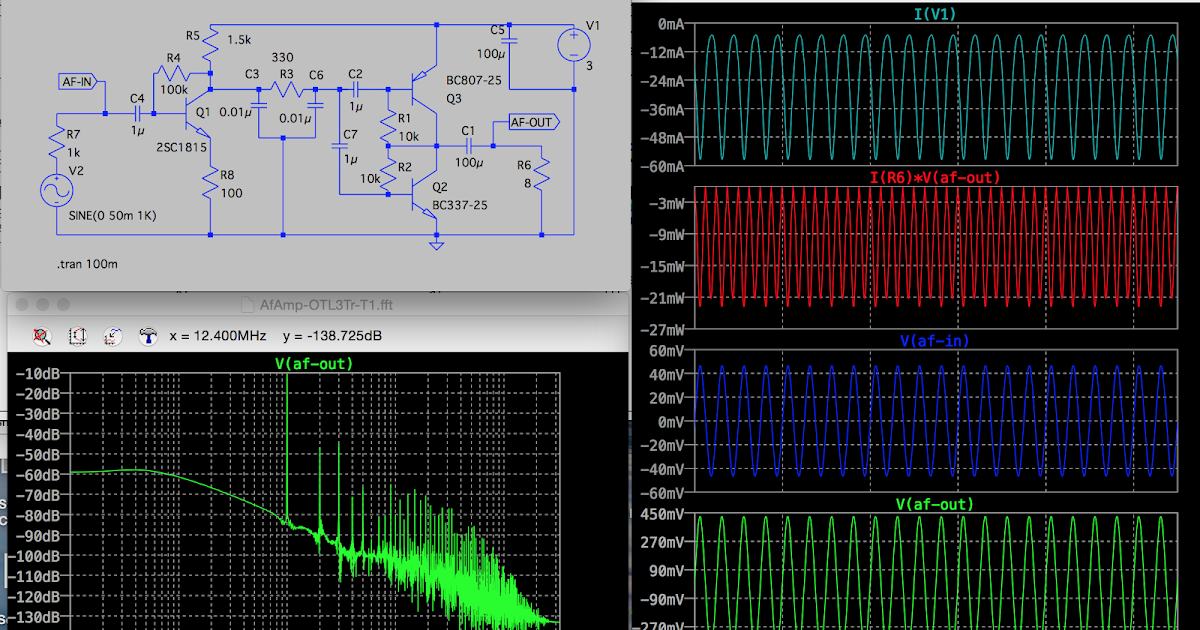Image resolution: width=1200 pixels, height=630 pixels.
Task: Click the hammer control panel icon in FFT toolbar
Action: click(148, 336)
